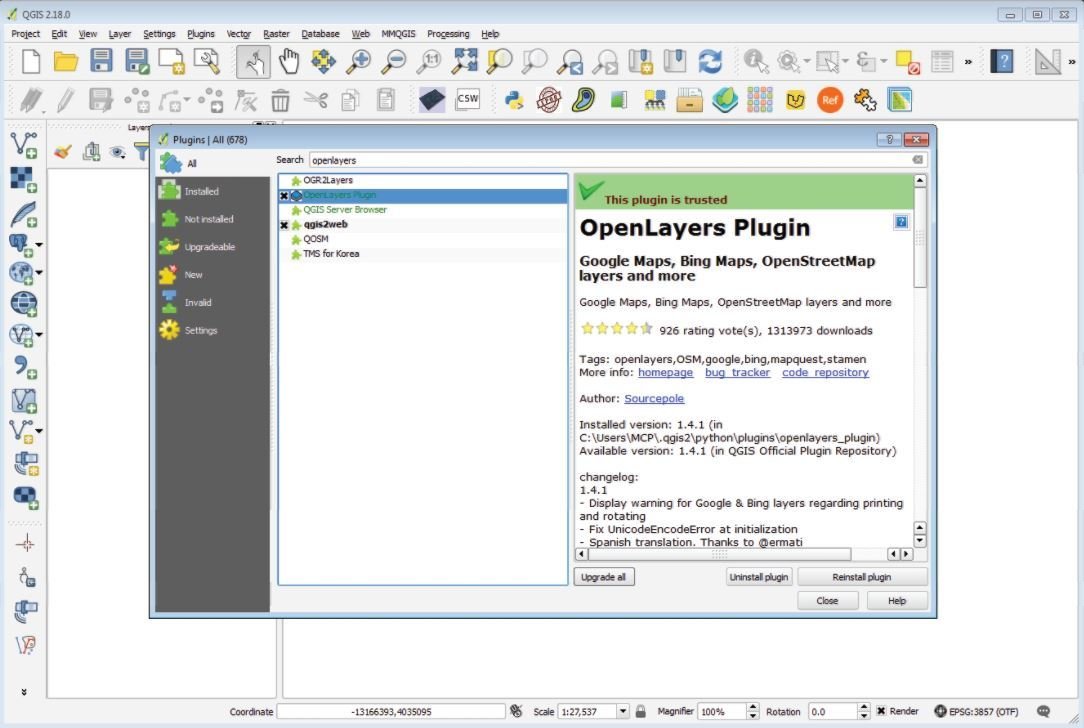1084x728 pixels.
Task: Click the Add Vector Layer icon in sidebar
Action: [x=24, y=145]
